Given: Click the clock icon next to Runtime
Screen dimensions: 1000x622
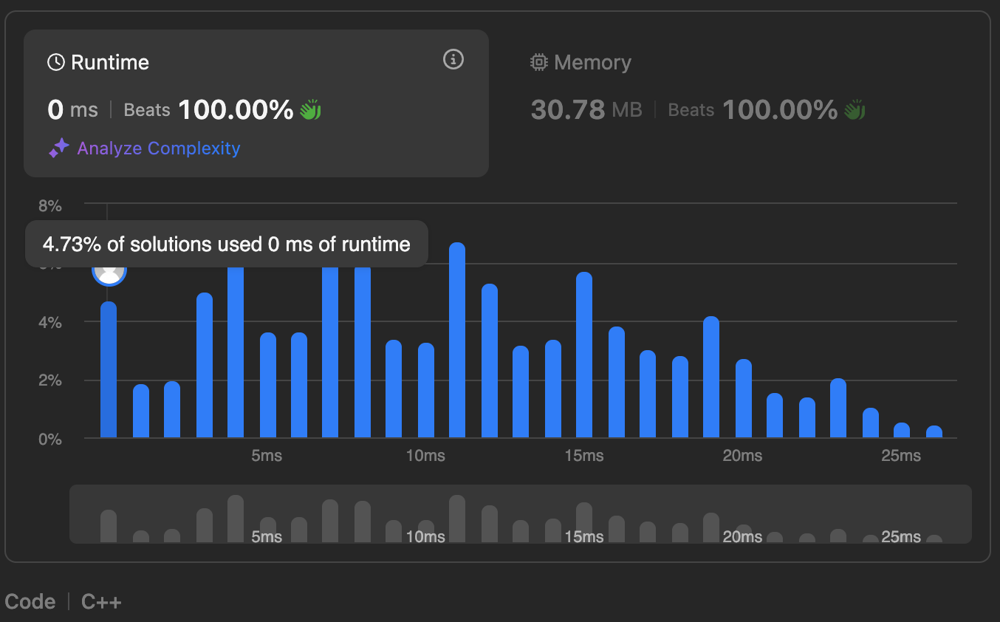Looking at the screenshot, I should pyautogui.click(x=56, y=62).
